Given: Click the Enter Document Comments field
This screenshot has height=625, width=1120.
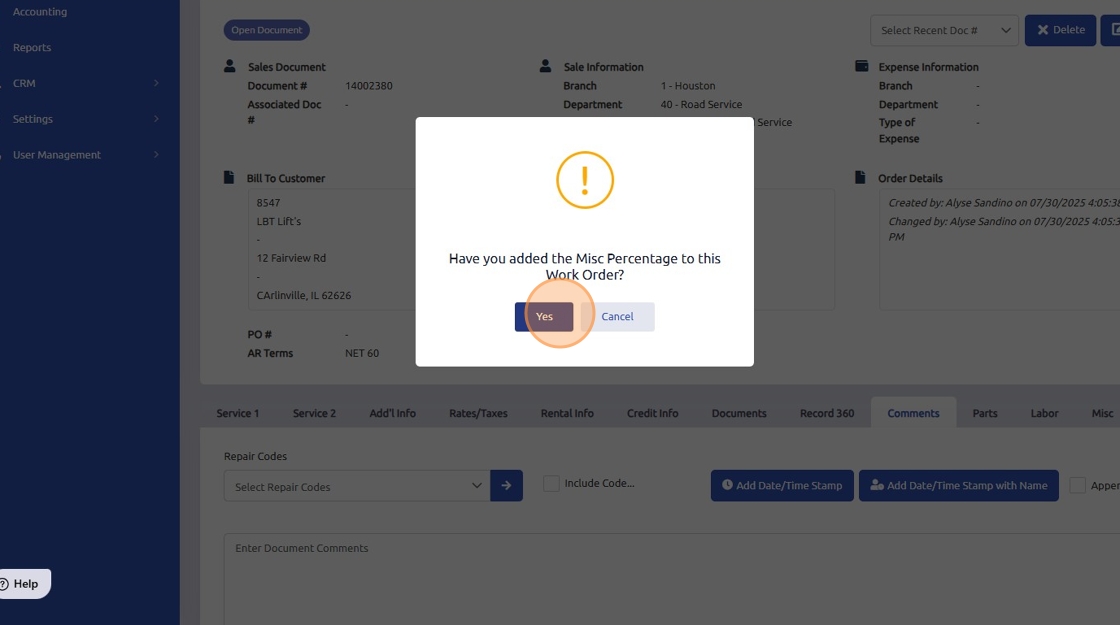Looking at the screenshot, I should pyautogui.click(x=671, y=579).
